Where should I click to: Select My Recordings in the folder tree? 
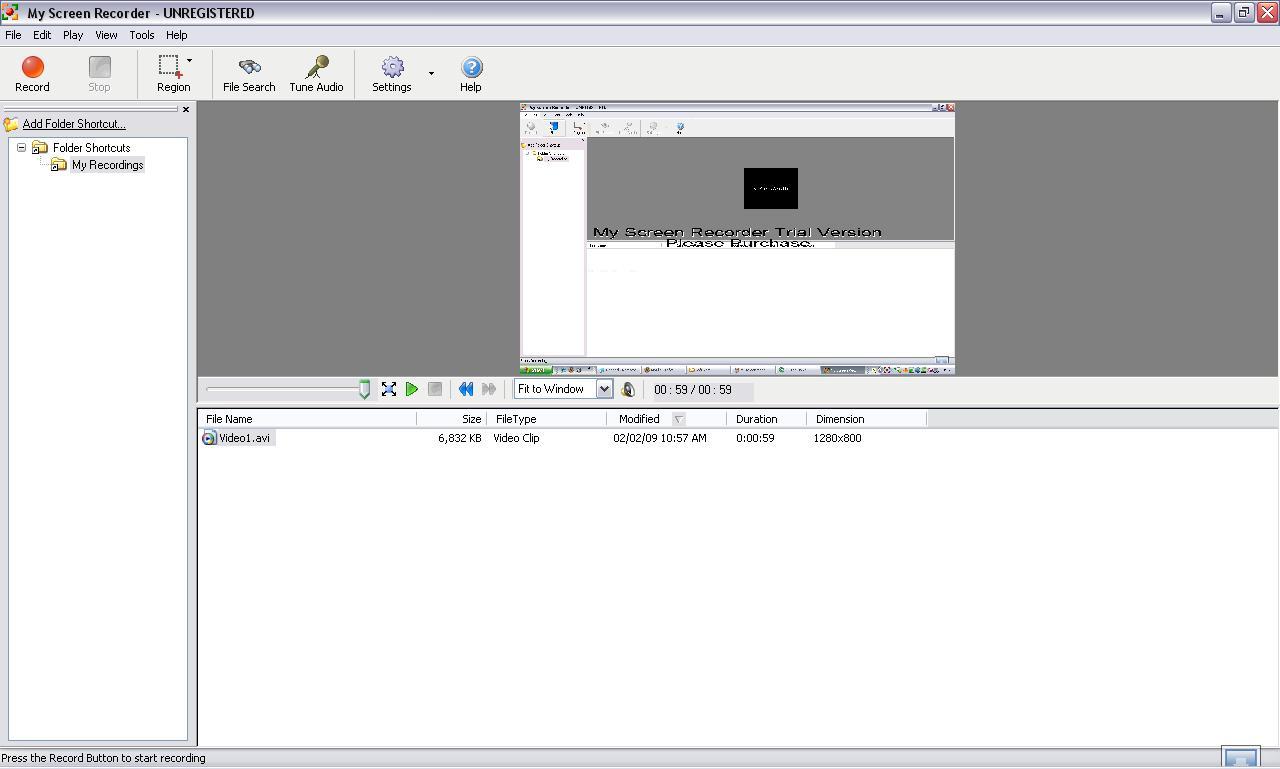coord(107,164)
